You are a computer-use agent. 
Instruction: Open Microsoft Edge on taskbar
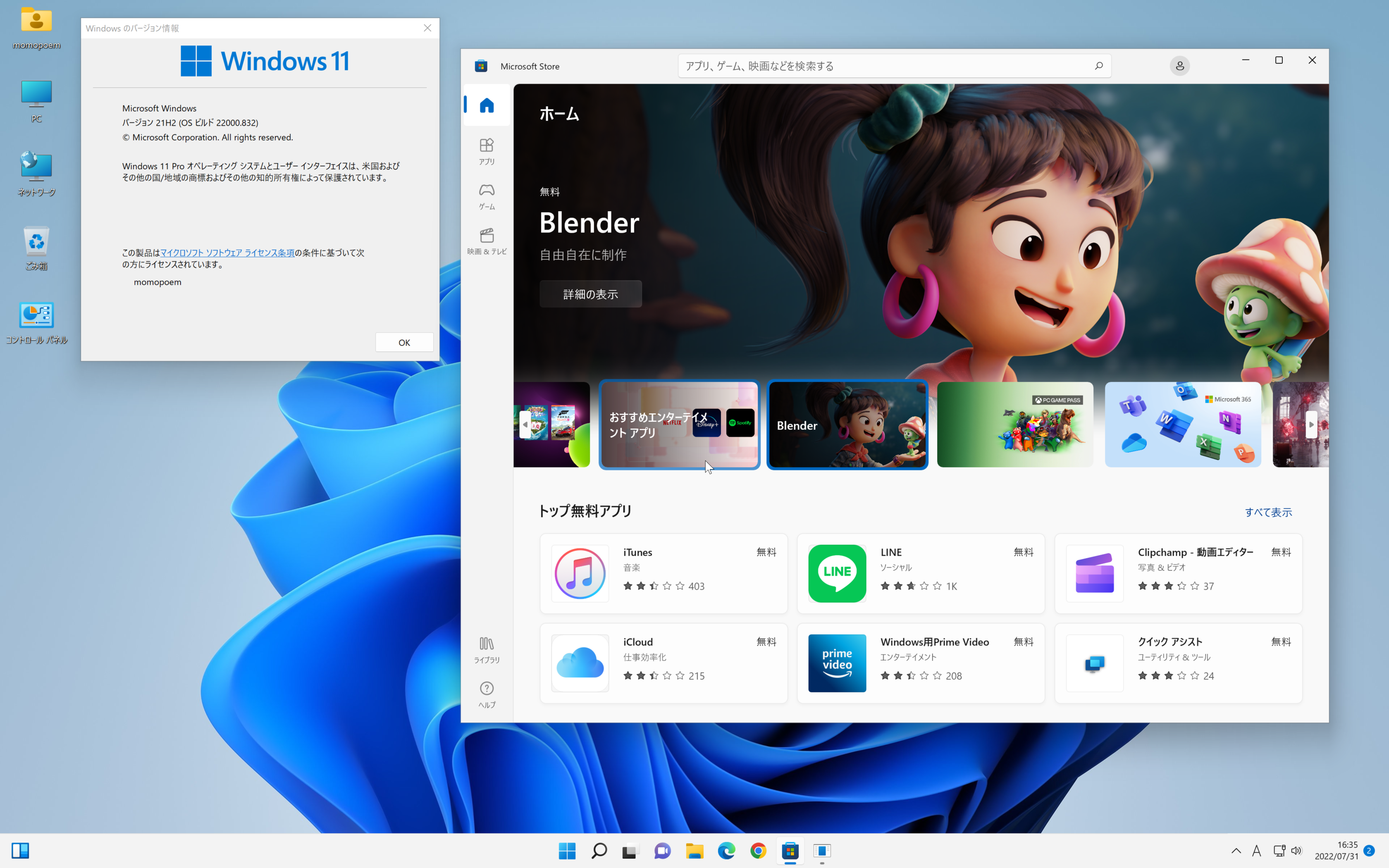tap(726, 851)
